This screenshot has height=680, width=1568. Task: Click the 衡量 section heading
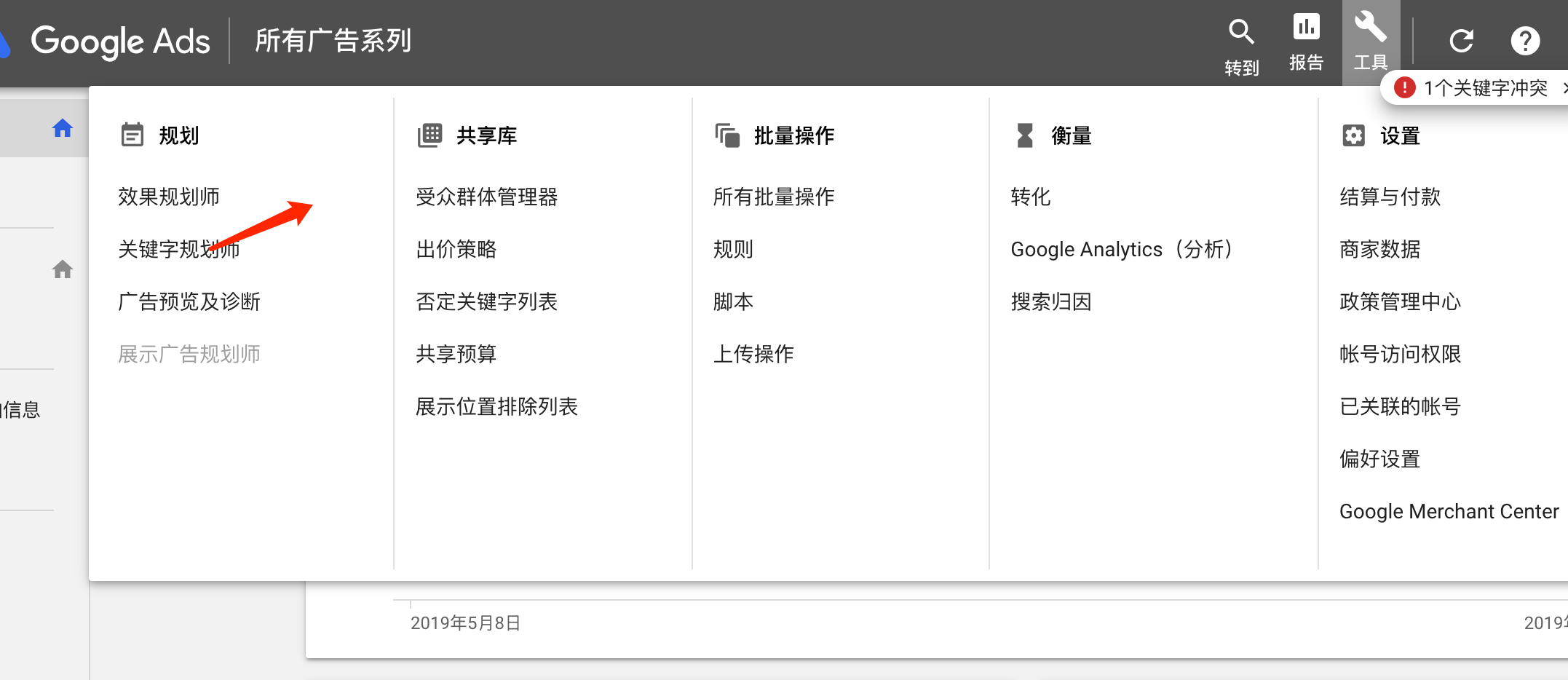[x=1072, y=135]
